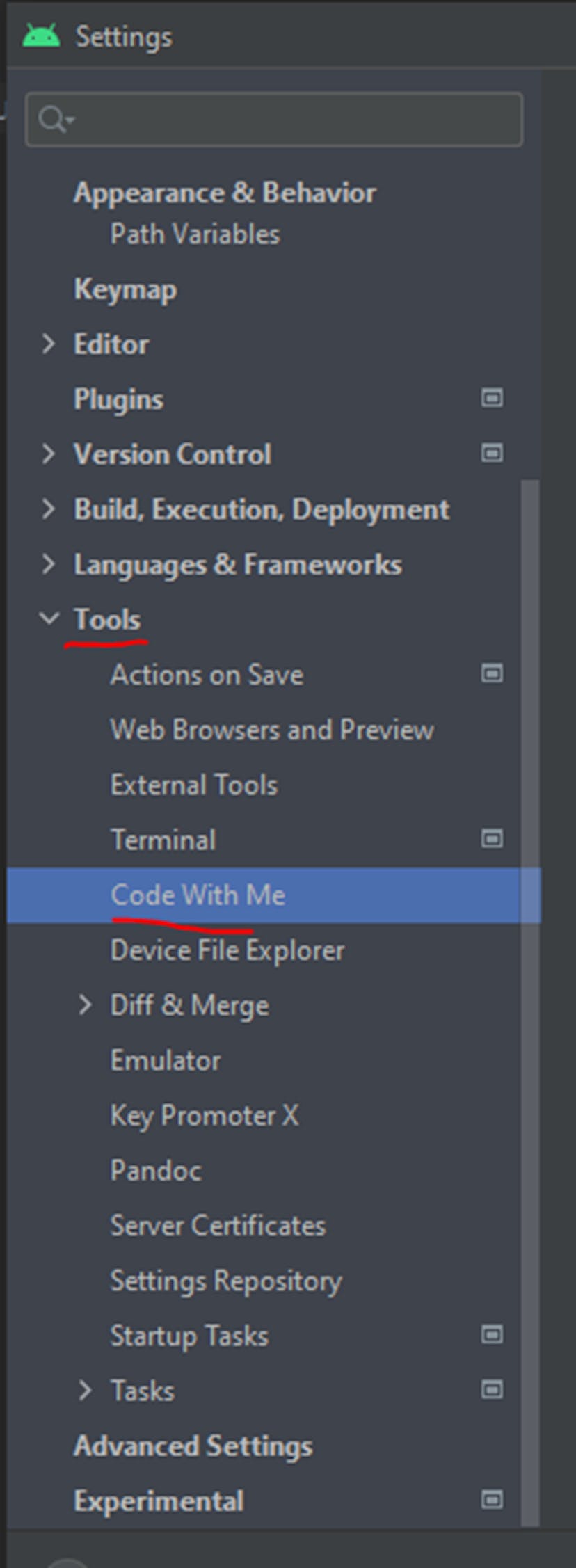
Task: Click project-level icon beside Plugins
Action: coord(492,398)
